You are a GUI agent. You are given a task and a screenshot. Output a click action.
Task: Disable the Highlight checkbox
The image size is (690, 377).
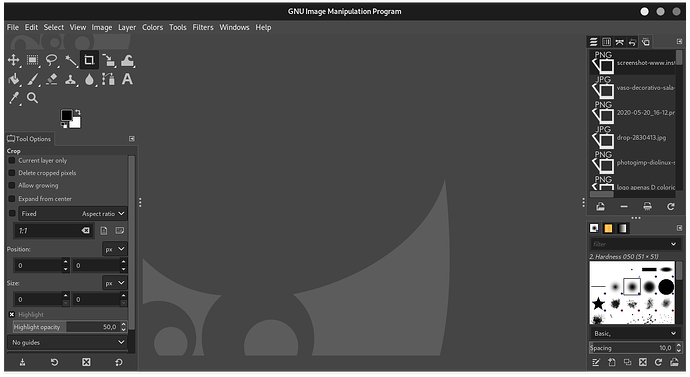coord(12,315)
